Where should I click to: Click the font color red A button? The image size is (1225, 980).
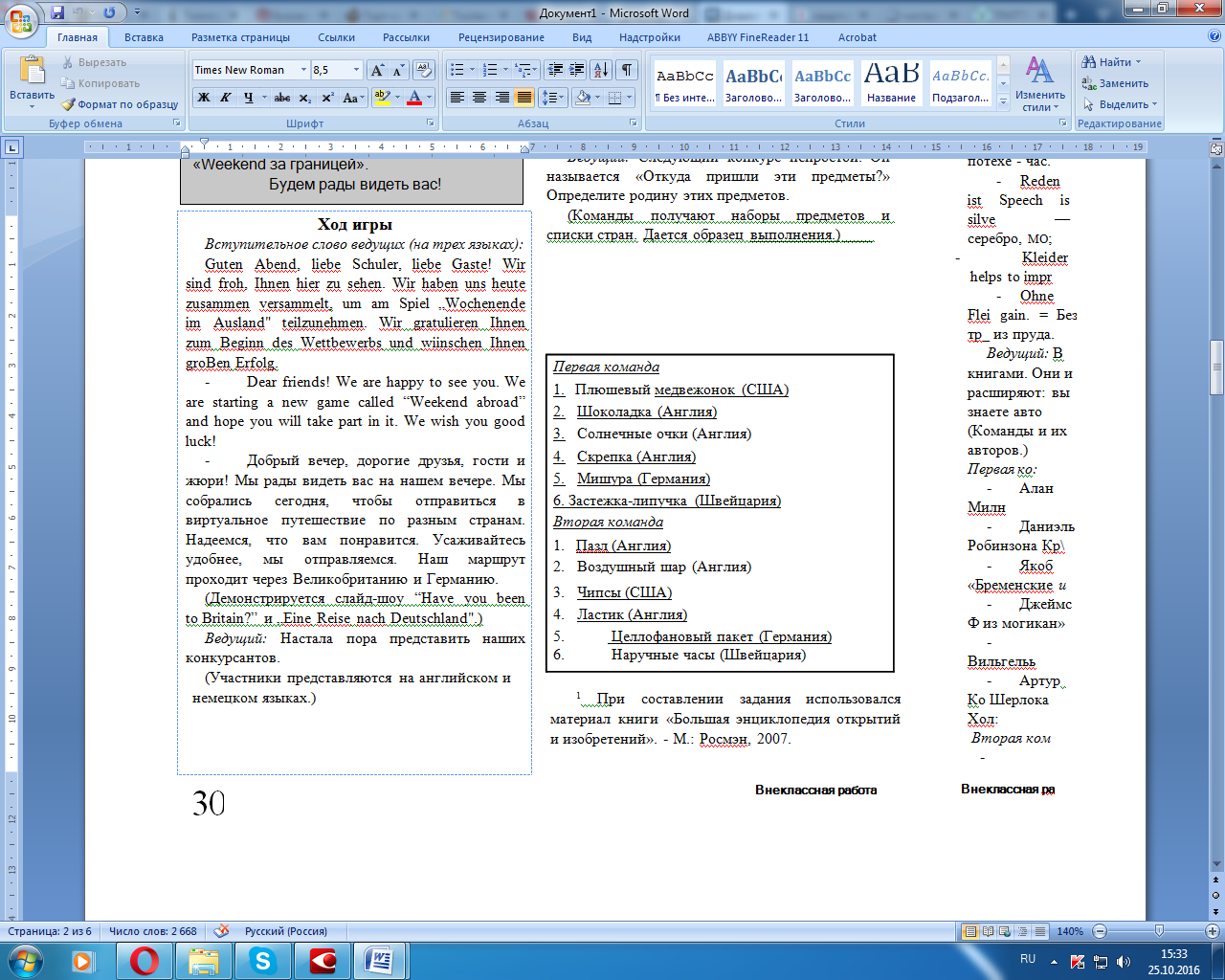point(414,98)
